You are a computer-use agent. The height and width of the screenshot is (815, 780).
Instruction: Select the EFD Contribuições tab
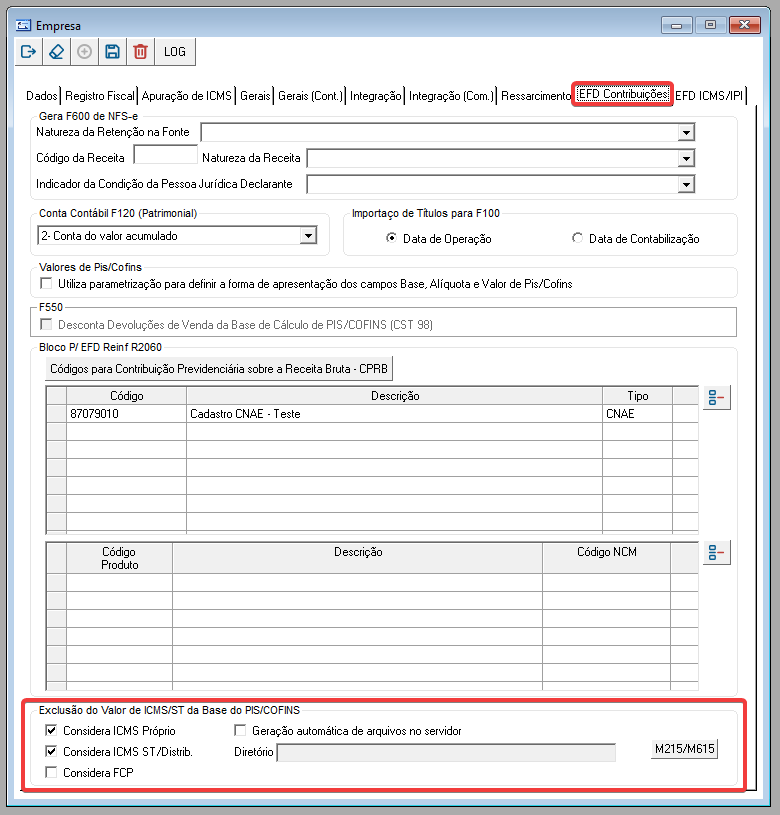[x=623, y=94]
